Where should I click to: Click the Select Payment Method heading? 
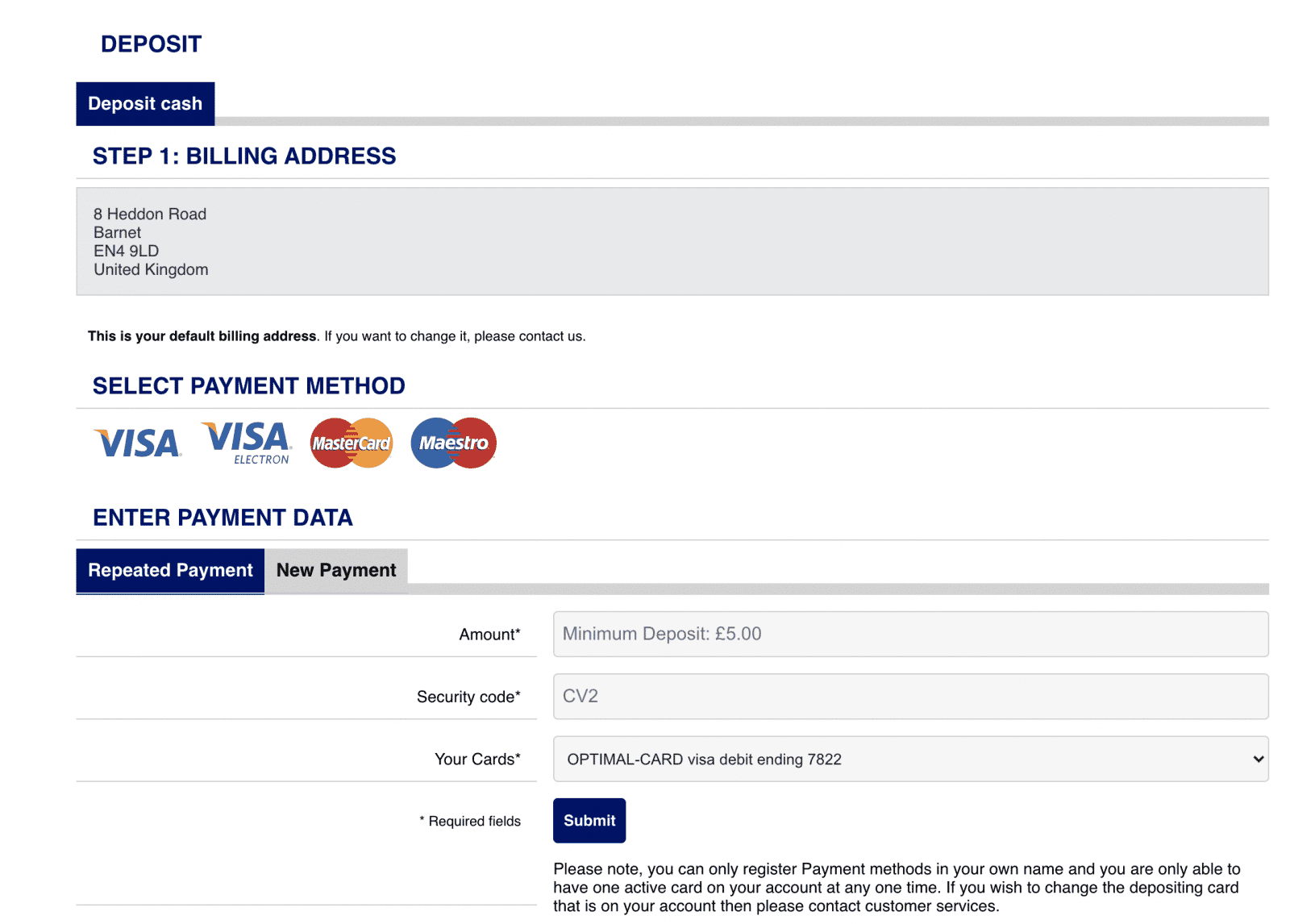pyautogui.click(x=248, y=386)
